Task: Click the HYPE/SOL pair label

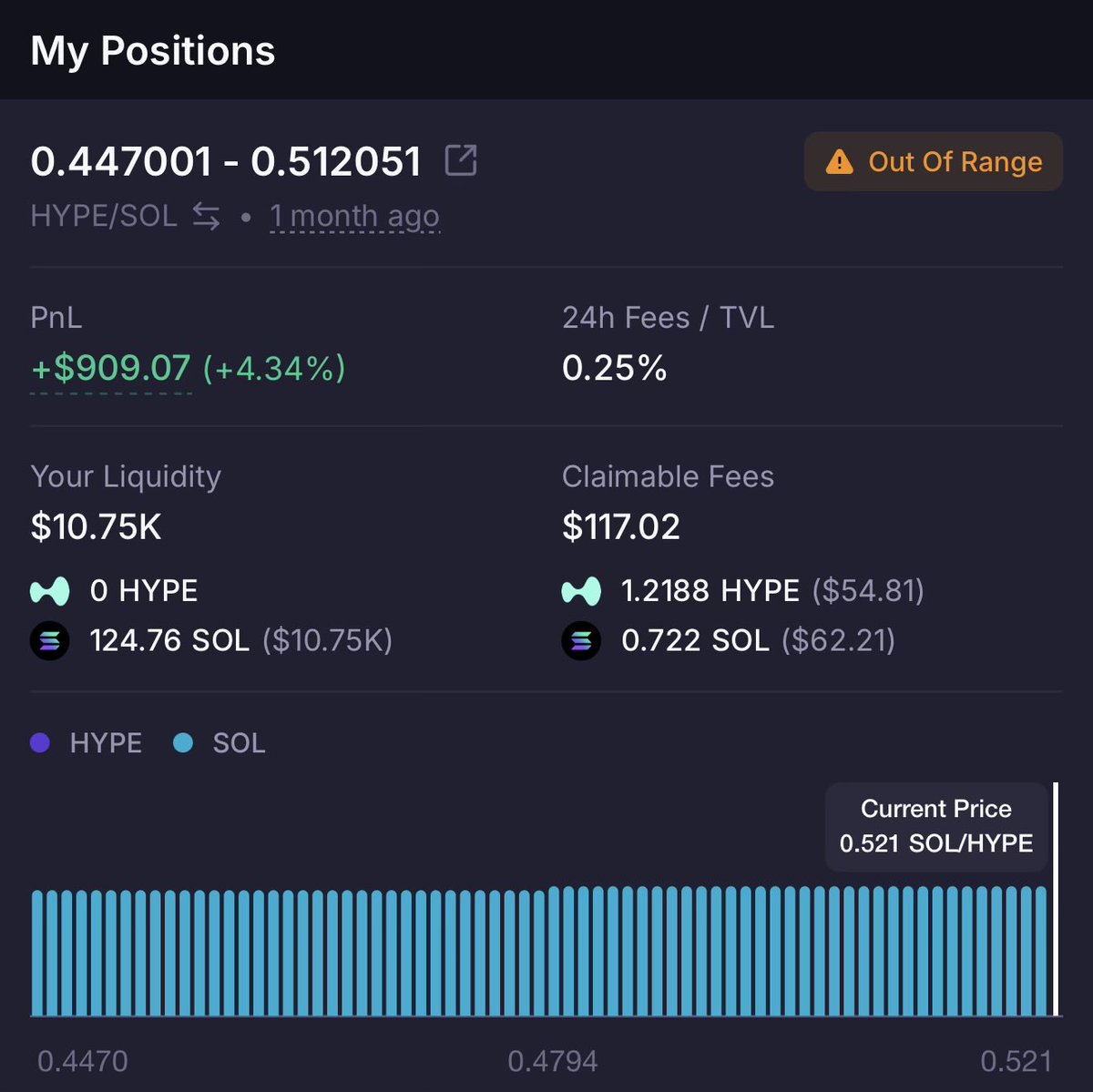Action: [104, 217]
